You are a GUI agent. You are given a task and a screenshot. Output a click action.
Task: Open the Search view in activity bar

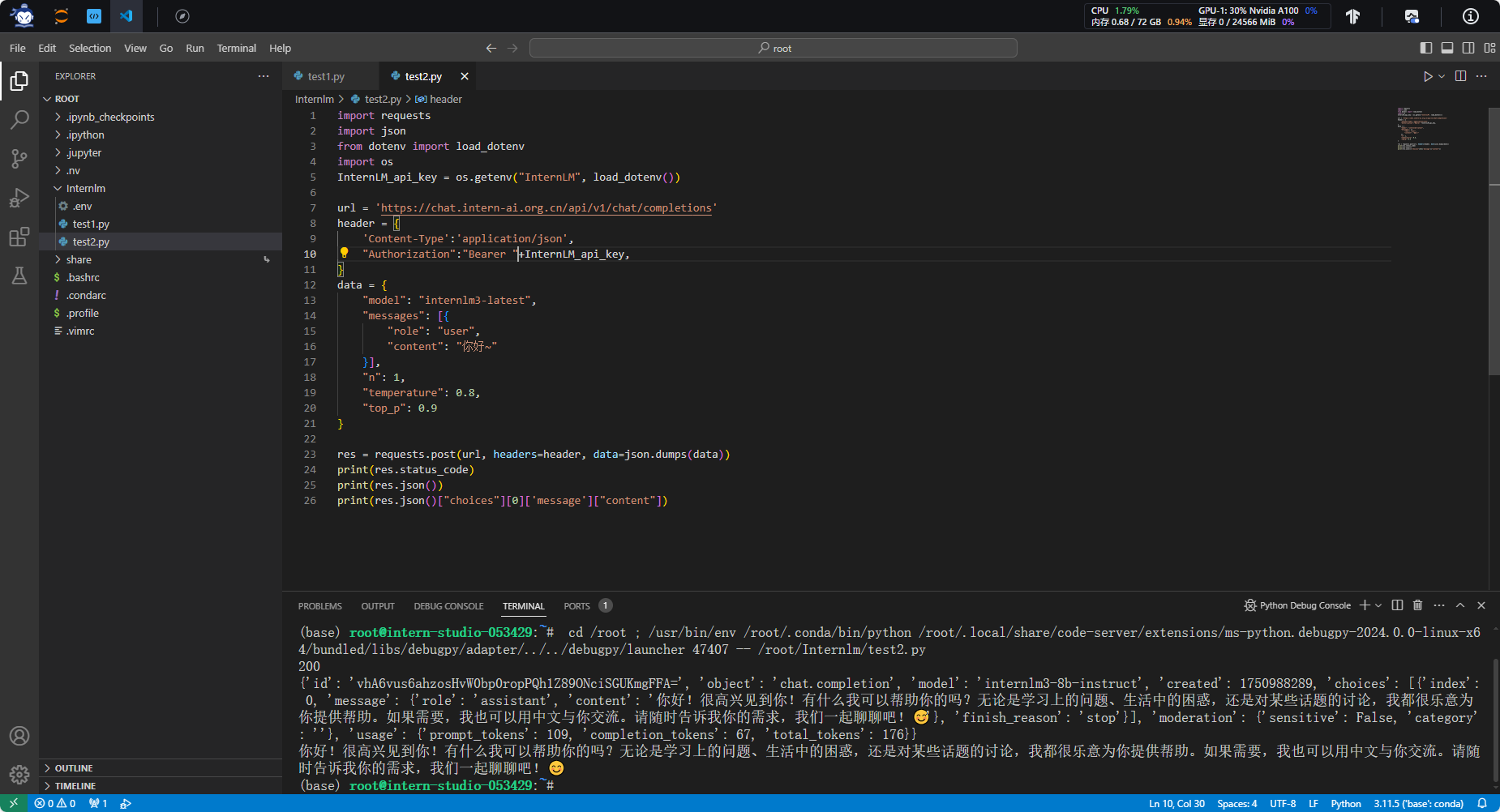tap(19, 120)
